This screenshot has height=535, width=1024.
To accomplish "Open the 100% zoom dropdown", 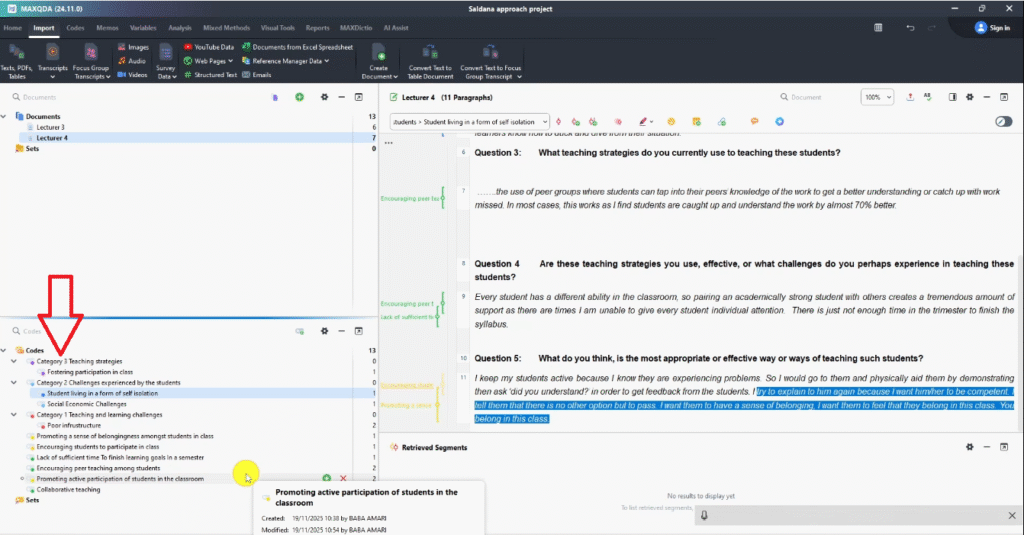I will (x=877, y=97).
